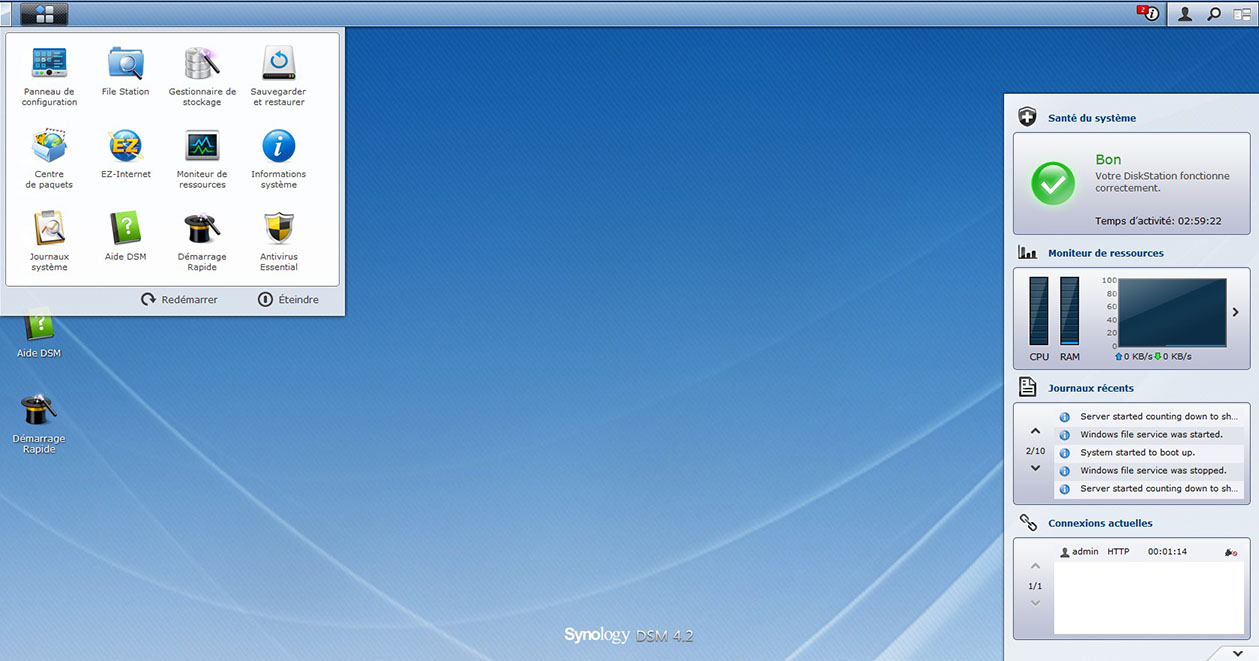Click 'Temps d'activité: 02:59:22' text
Viewport: 1259px width, 661px height.
(1158, 221)
